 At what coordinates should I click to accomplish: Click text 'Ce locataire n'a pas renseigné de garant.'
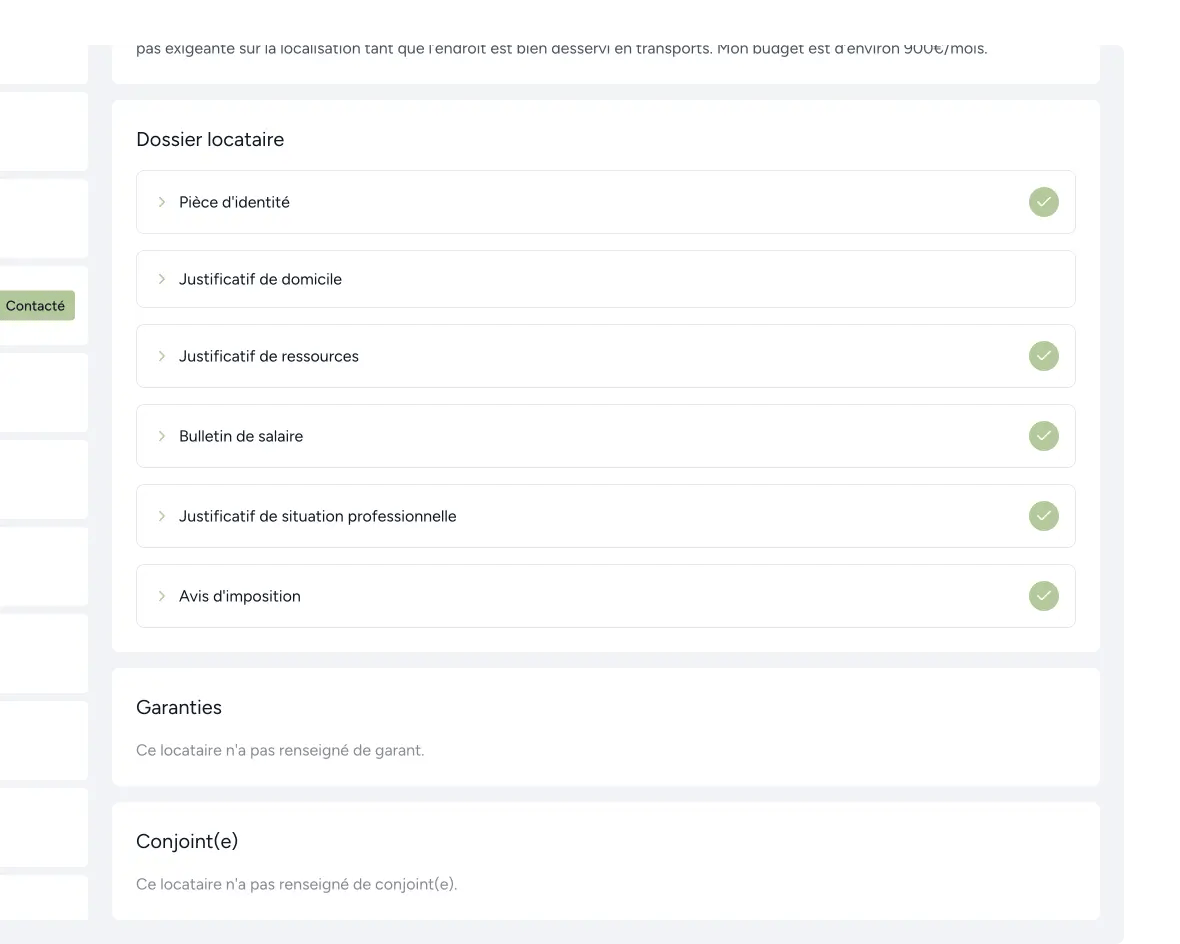click(280, 751)
